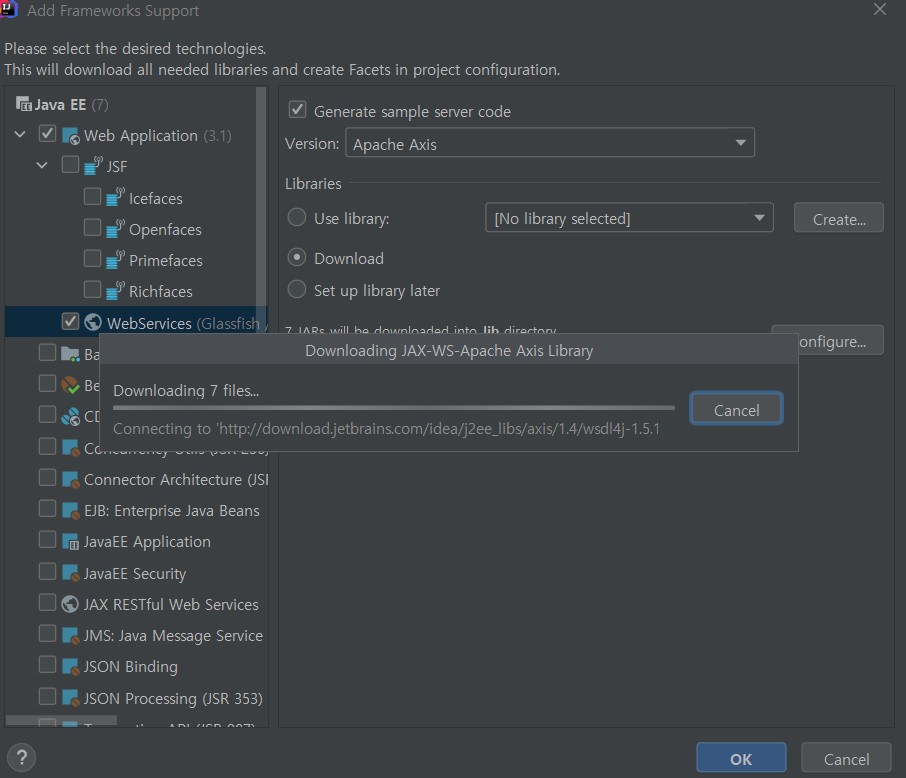Confirm with the OK button
The height and width of the screenshot is (778, 906).
[741, 758]
